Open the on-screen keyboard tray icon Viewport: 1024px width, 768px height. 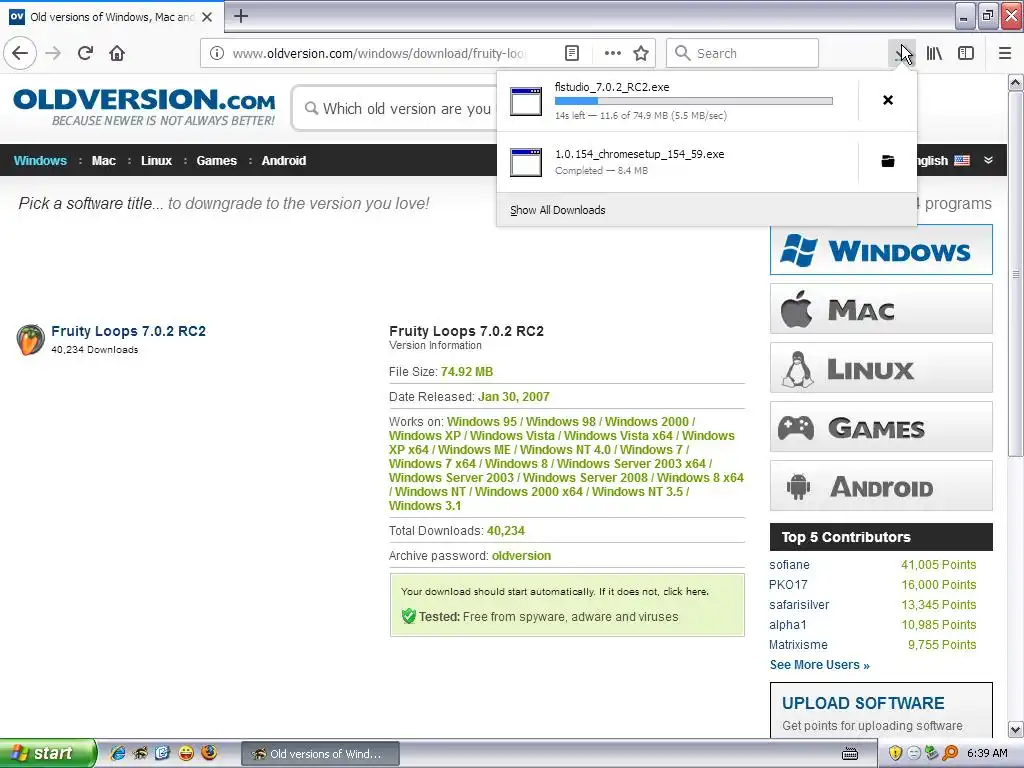[x=850, y=754]
